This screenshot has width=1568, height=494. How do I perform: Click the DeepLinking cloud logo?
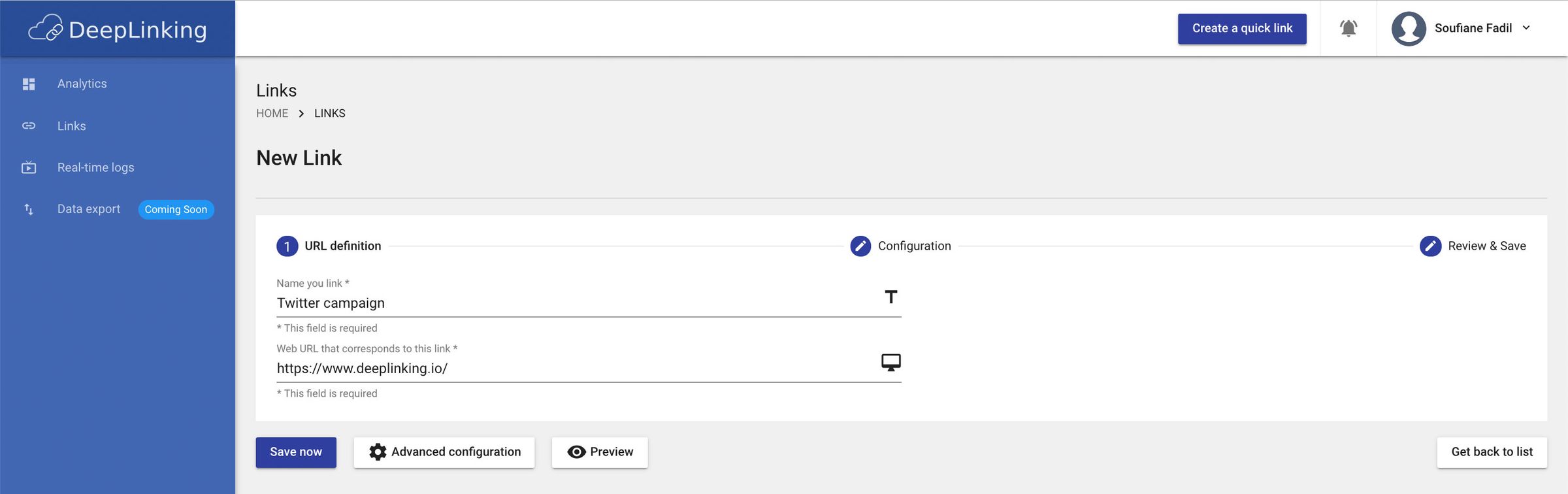46,28
